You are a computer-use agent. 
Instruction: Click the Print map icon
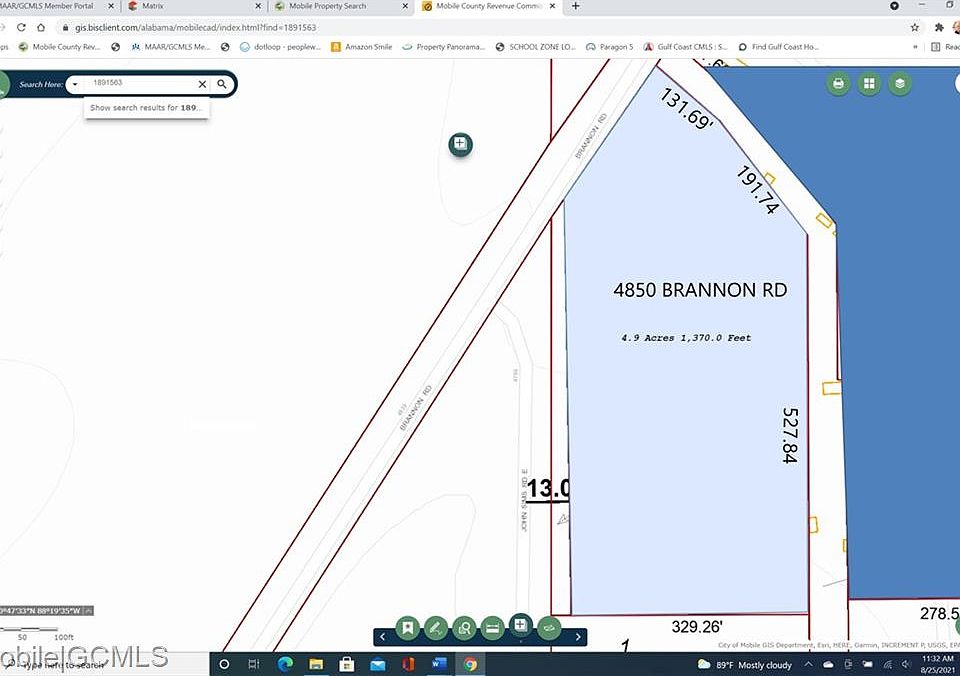838,83
